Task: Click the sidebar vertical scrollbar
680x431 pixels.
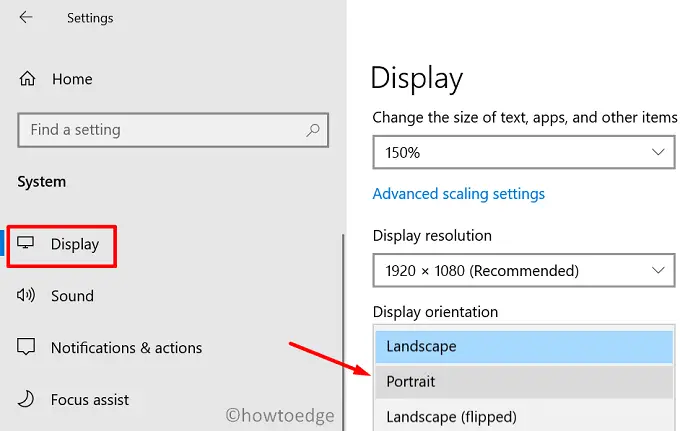Action: coord(342,330)
